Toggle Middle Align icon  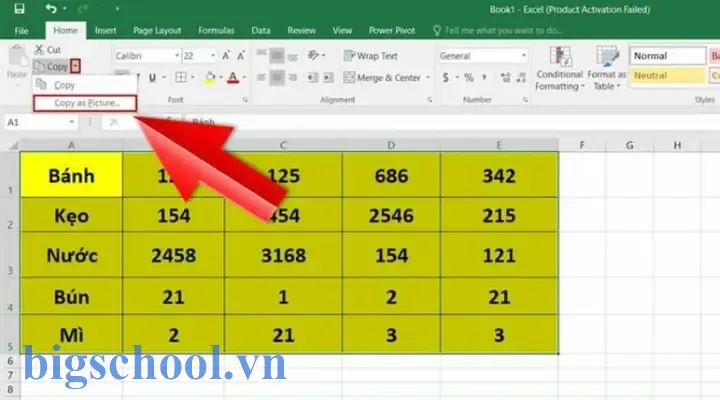(x=276, y=56)
